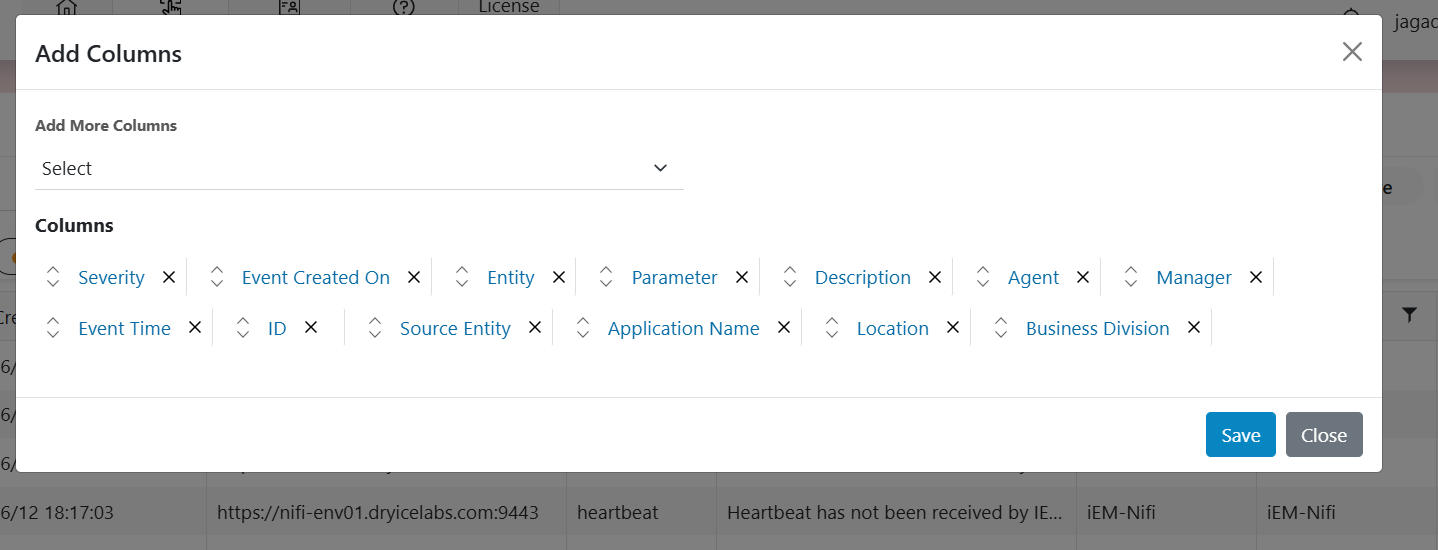Click the reorder arrows beside Event Time
Screen dimensions: 1438x550
pos(54,328)
